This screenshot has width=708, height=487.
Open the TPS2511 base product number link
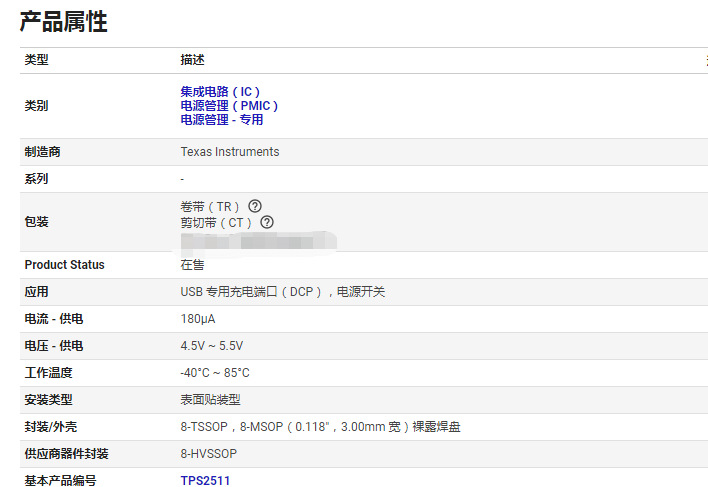(205, 481)
